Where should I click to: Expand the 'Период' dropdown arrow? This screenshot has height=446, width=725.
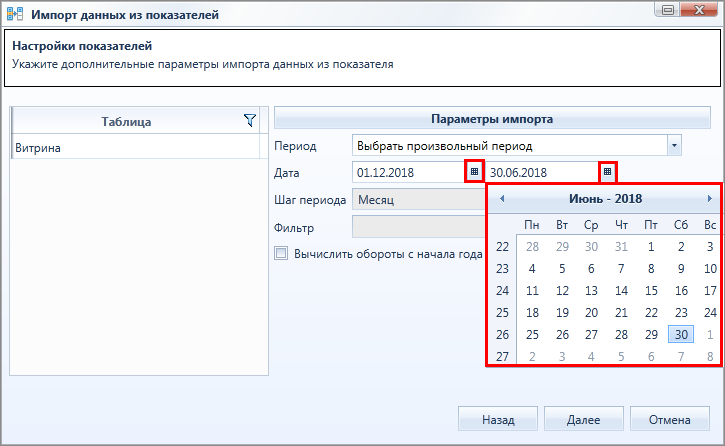tap(674, 146)
